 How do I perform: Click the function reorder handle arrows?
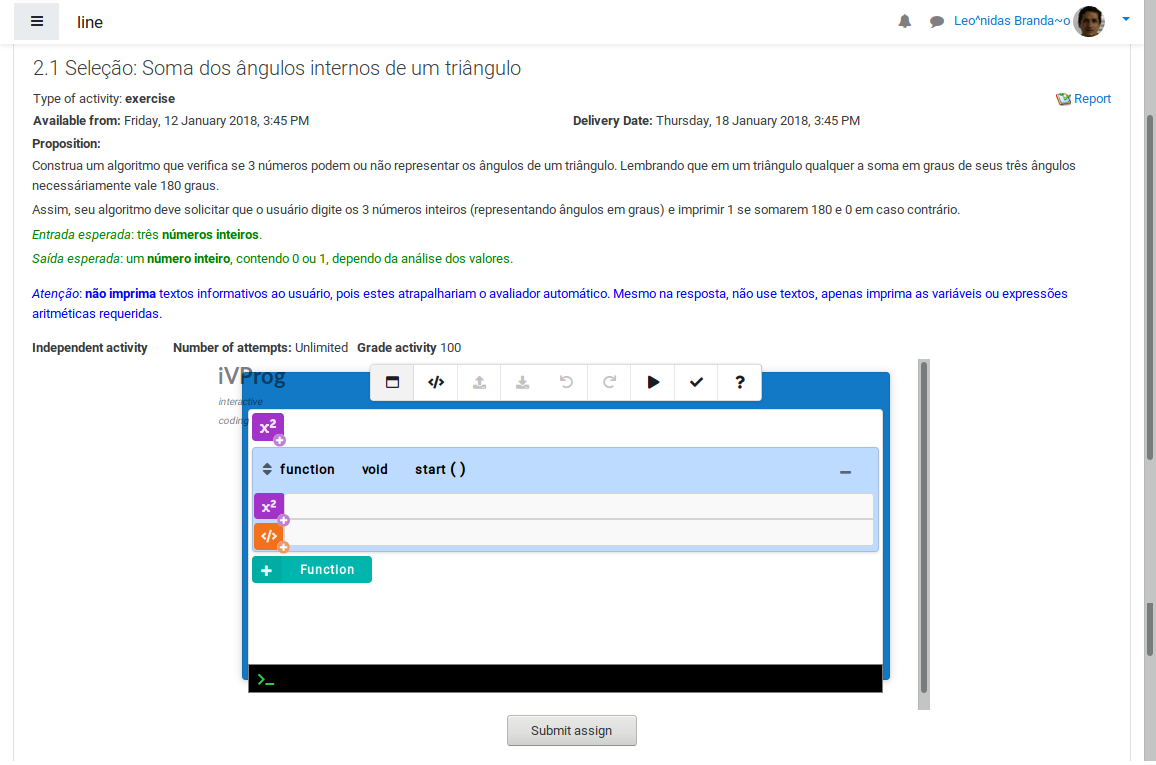click(x=267, y=469)
